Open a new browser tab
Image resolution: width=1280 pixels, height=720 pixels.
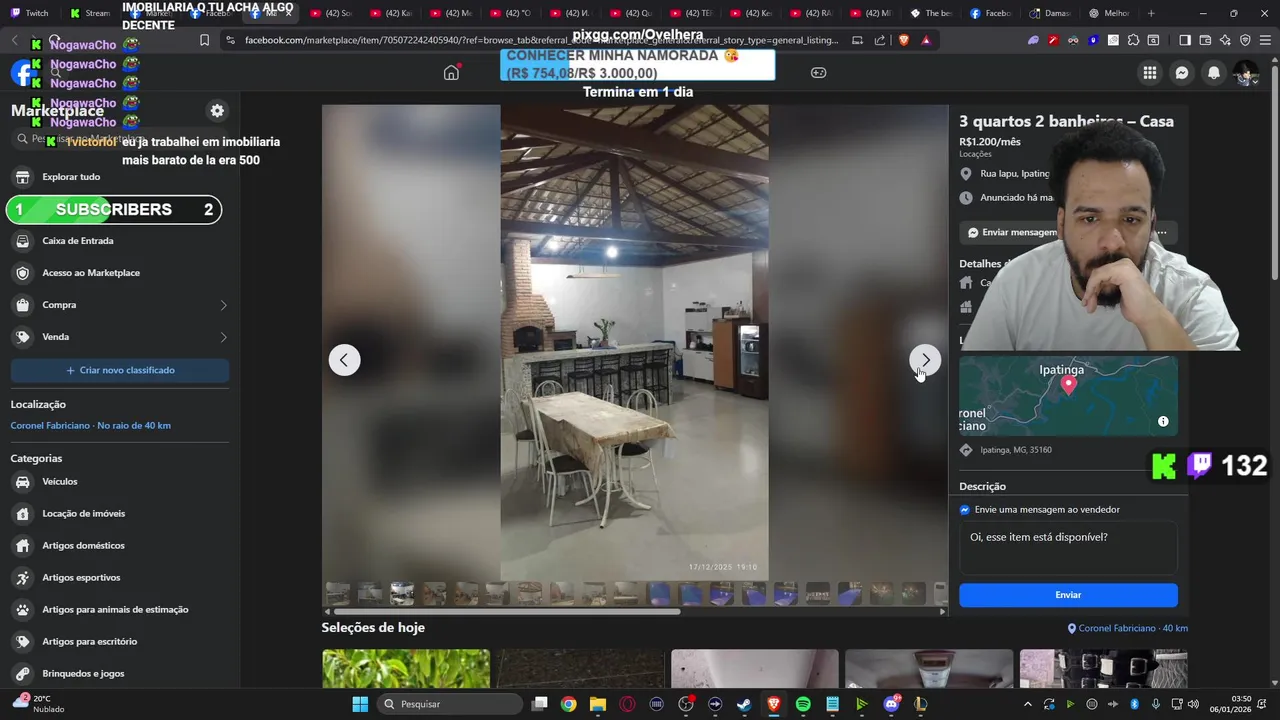point(1151,13)
